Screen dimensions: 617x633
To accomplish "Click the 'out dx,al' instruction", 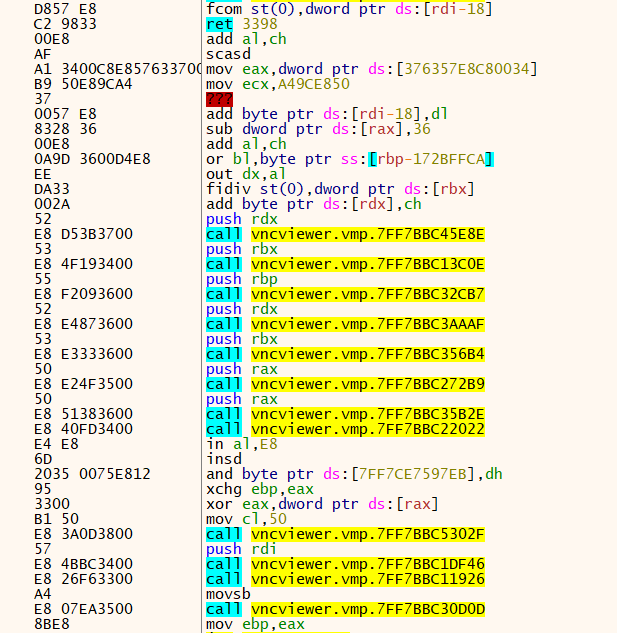I will point(246,174).
